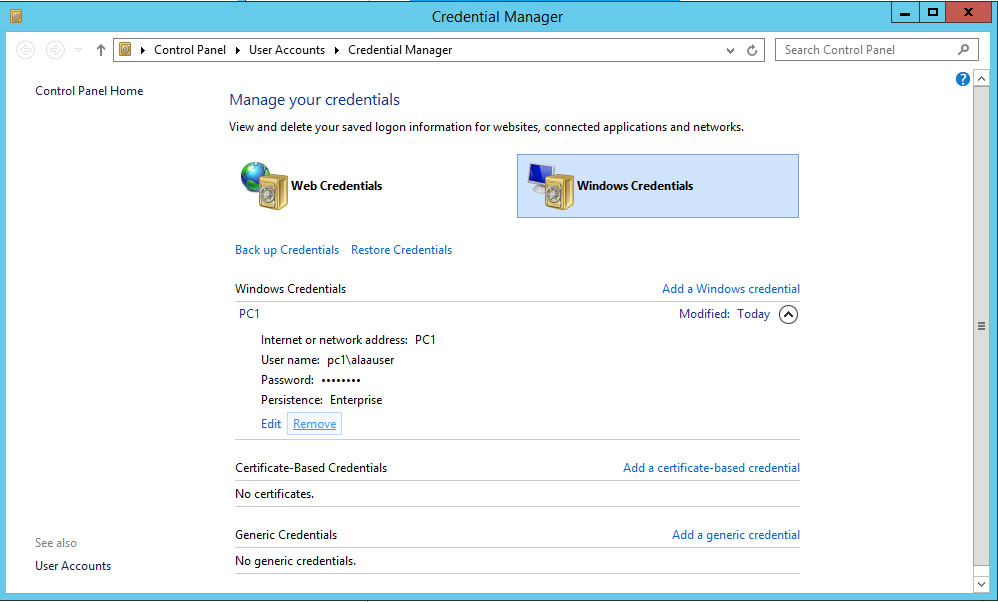
Task: Click the Credential Manager icon in the address bar
Action: point(124,49)
